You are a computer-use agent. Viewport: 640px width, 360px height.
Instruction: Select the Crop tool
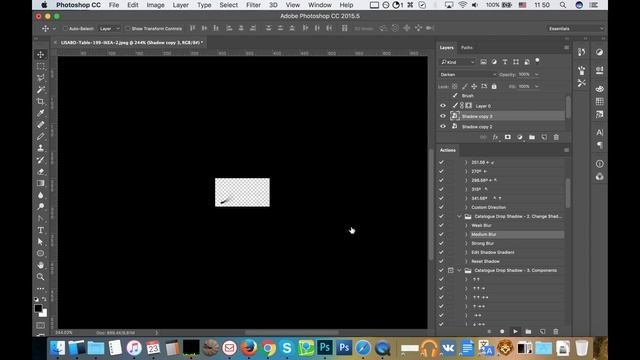(x=40, y=101)
